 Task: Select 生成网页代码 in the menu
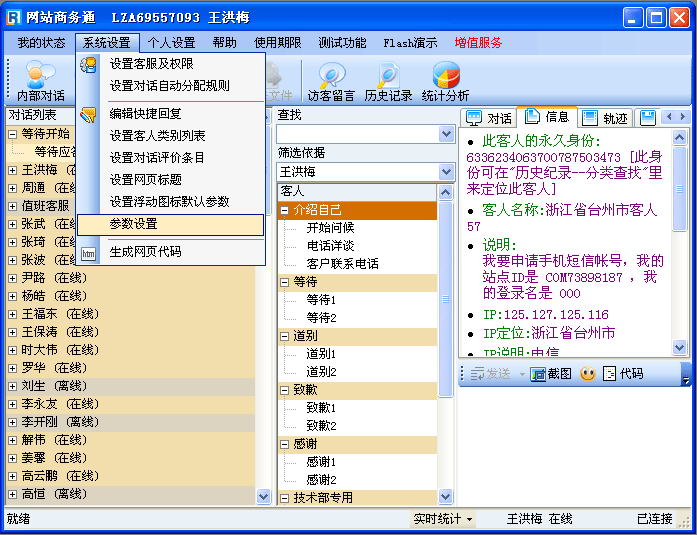(146, 252)
